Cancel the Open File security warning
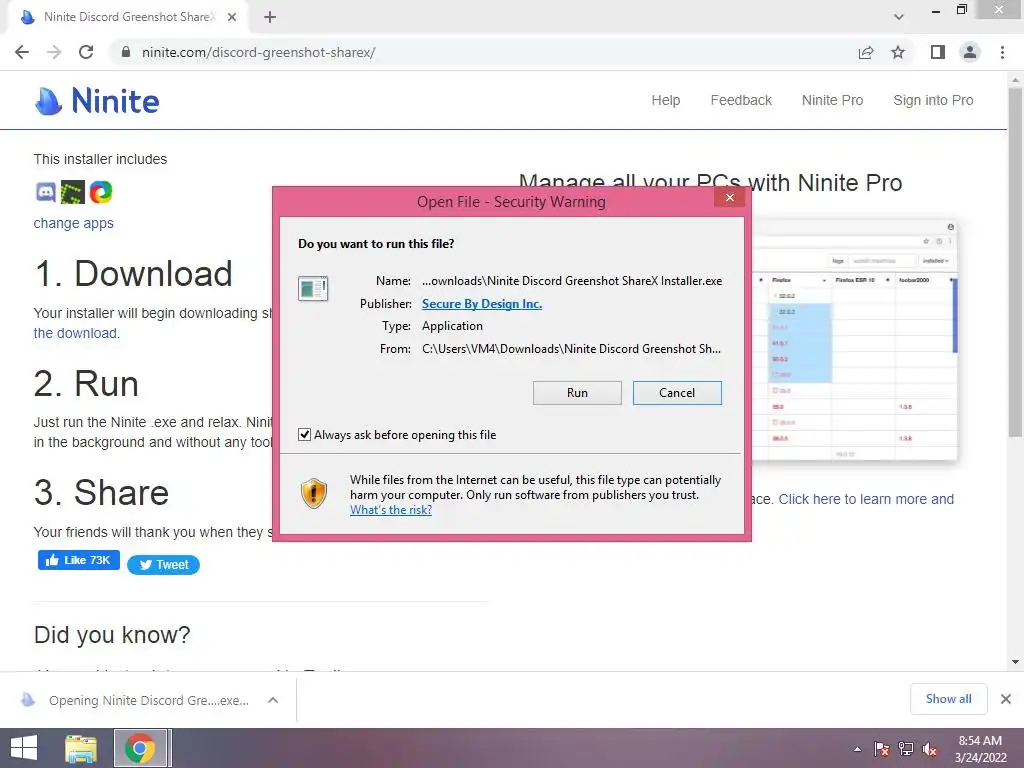 pos(677,392)
